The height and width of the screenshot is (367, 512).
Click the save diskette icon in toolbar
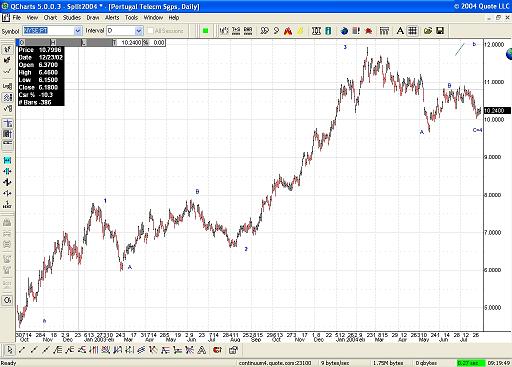[440, 31]
